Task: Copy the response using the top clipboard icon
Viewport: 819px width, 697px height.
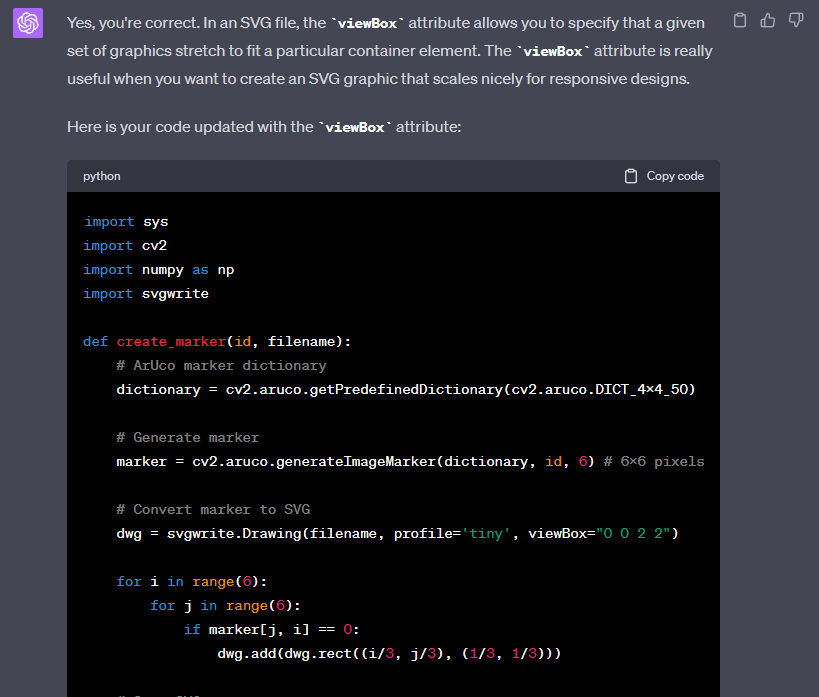Action: pos(739,20)
